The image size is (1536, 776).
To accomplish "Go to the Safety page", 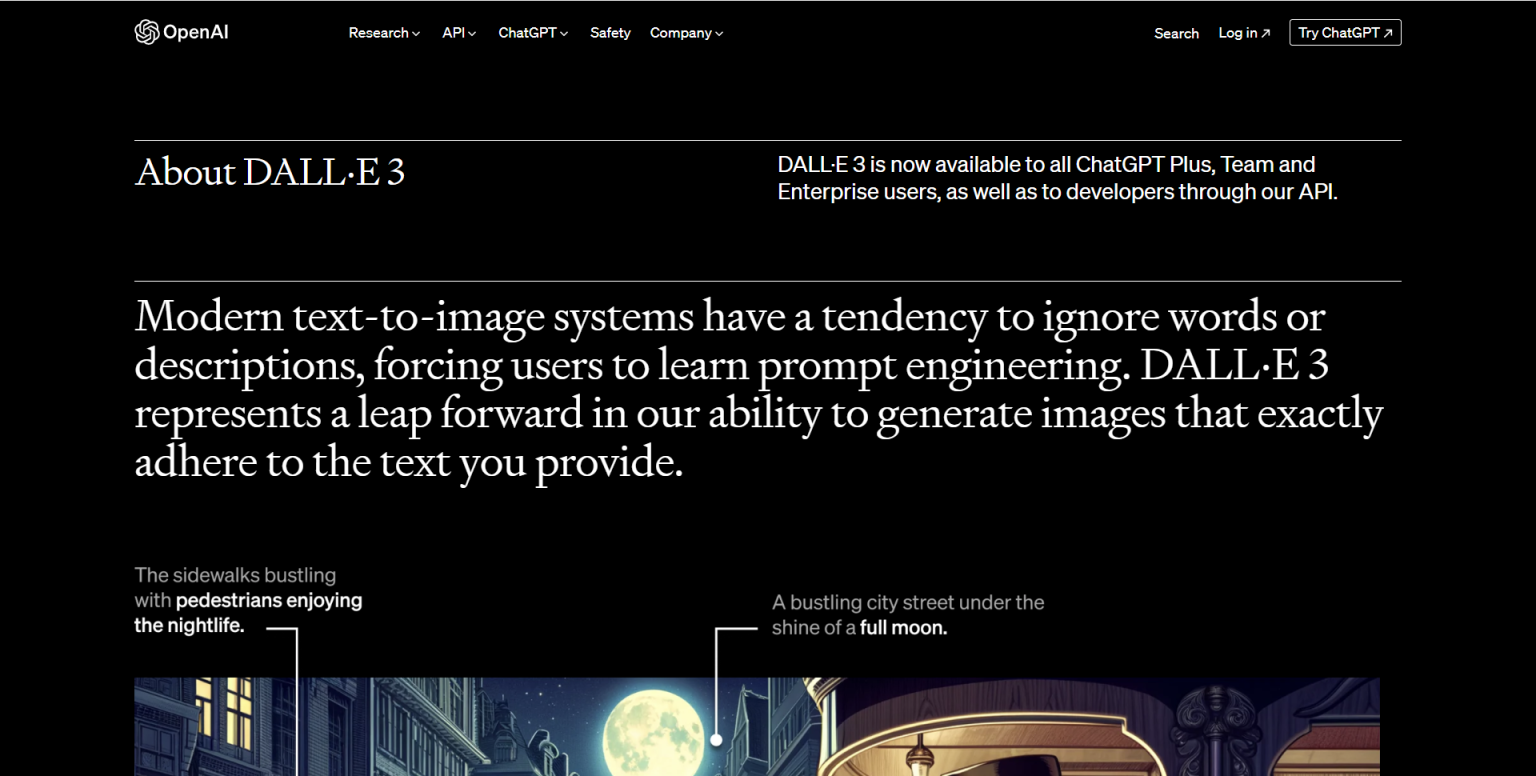I will pos(610,33).
